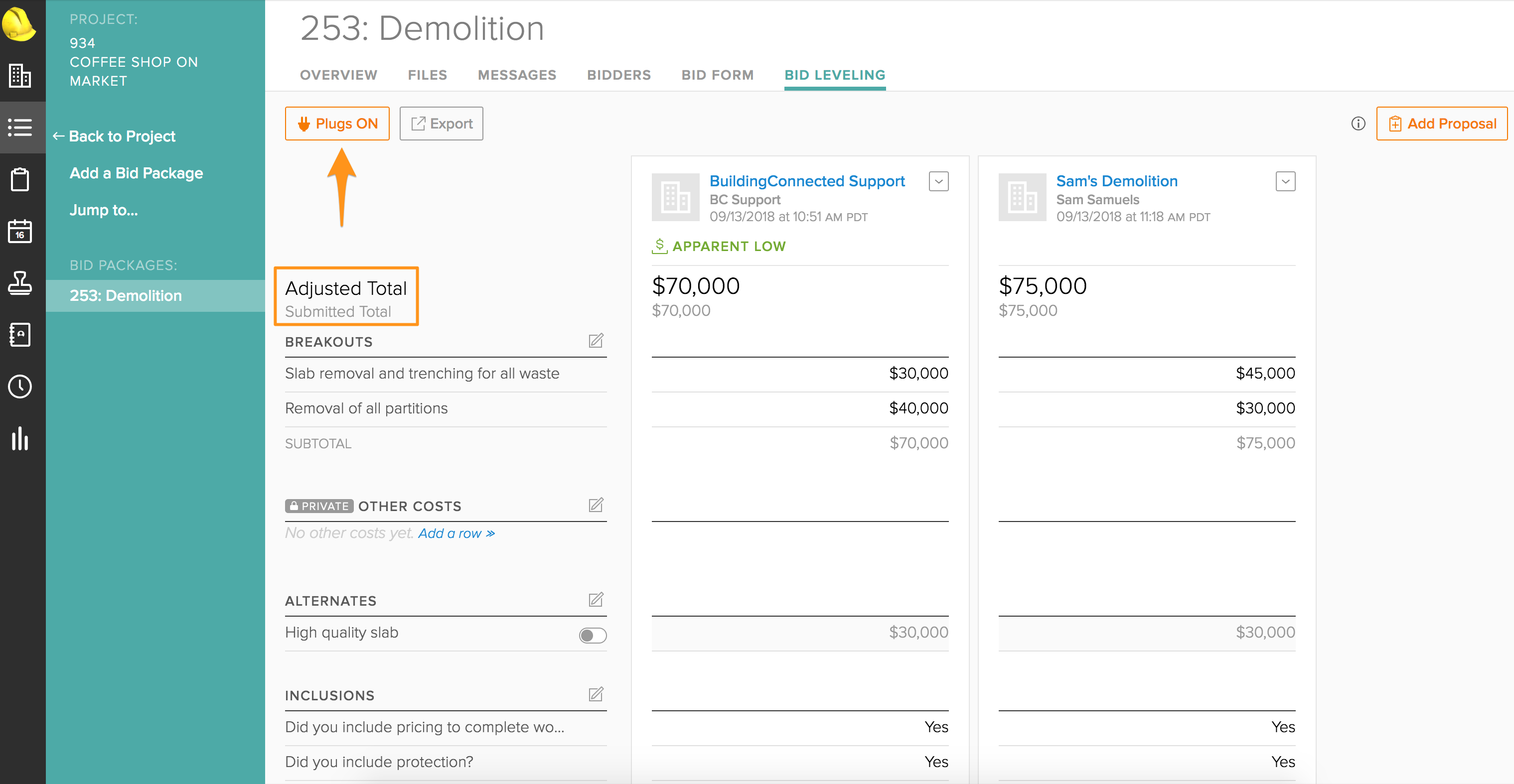Expand Sam's Demolition proposal dropdown
The height and width of the screenshot is (784, 1514).
[1285, 181]
